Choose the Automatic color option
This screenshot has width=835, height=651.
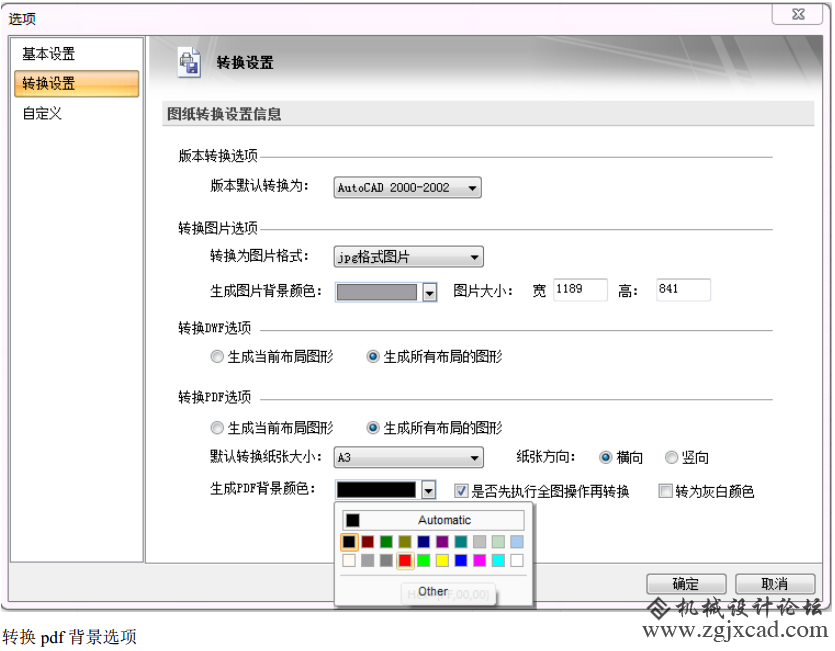[433, 520]
